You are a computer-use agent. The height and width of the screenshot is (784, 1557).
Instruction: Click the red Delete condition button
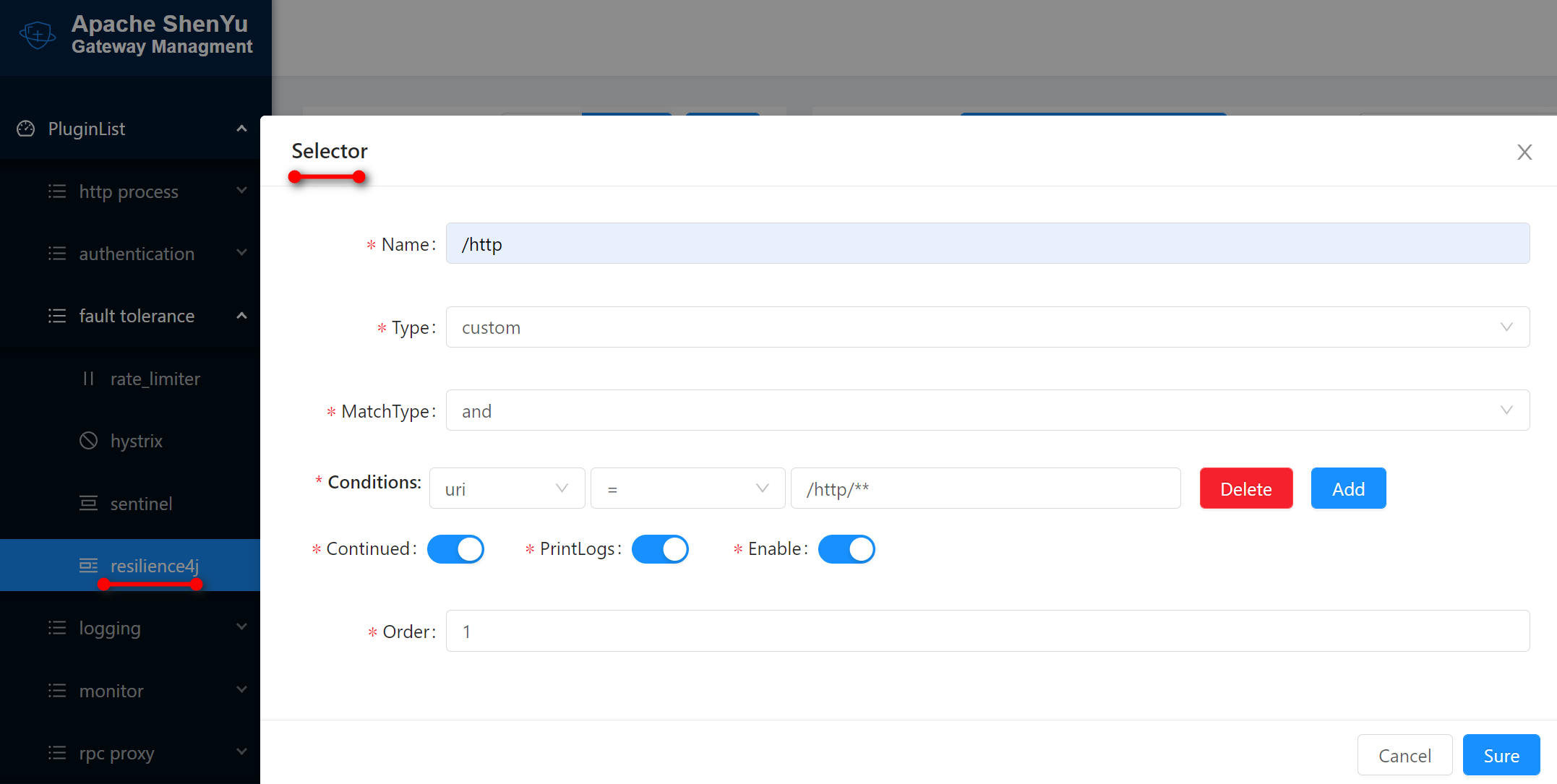pos(1245,488)
